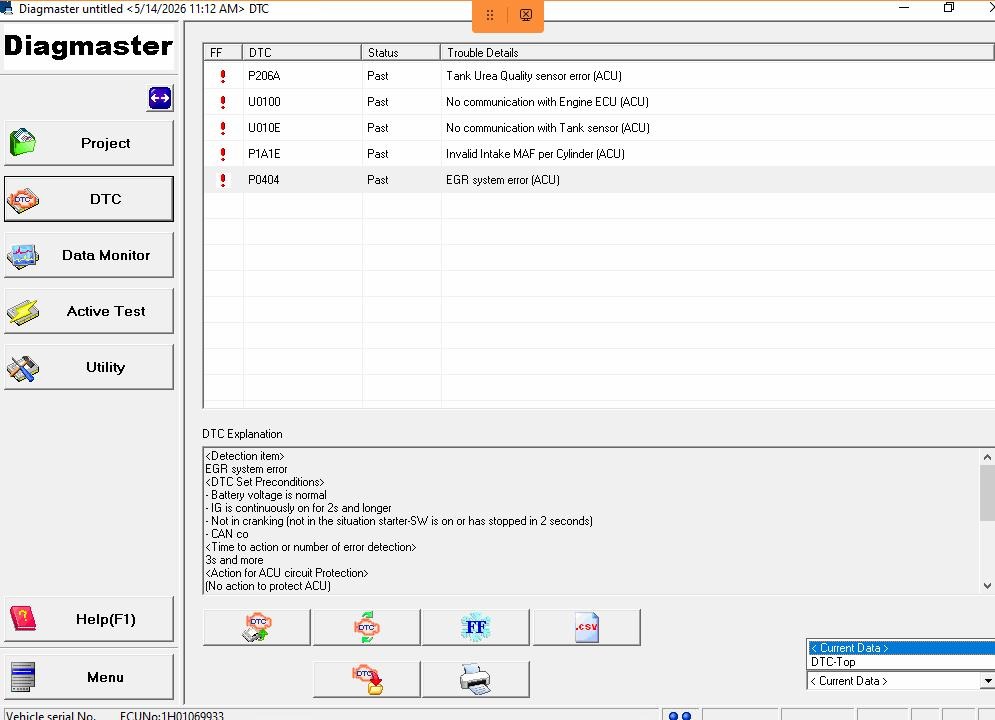The height and width of the screenshot is (720, 995).
Task: Click the red exclamation for U010E
Action: pyautogui.click(x=223, y=128)
